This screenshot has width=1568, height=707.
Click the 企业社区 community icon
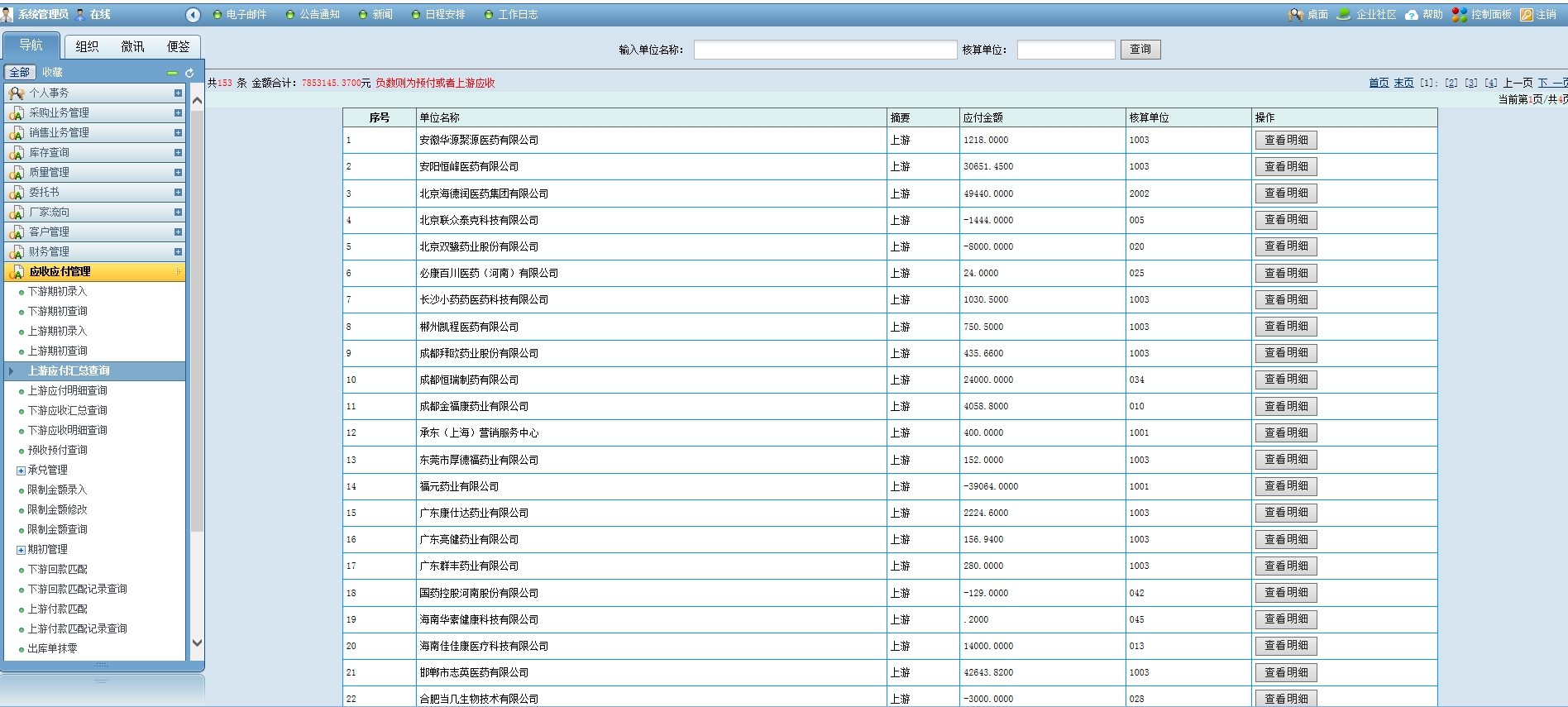1344,15
